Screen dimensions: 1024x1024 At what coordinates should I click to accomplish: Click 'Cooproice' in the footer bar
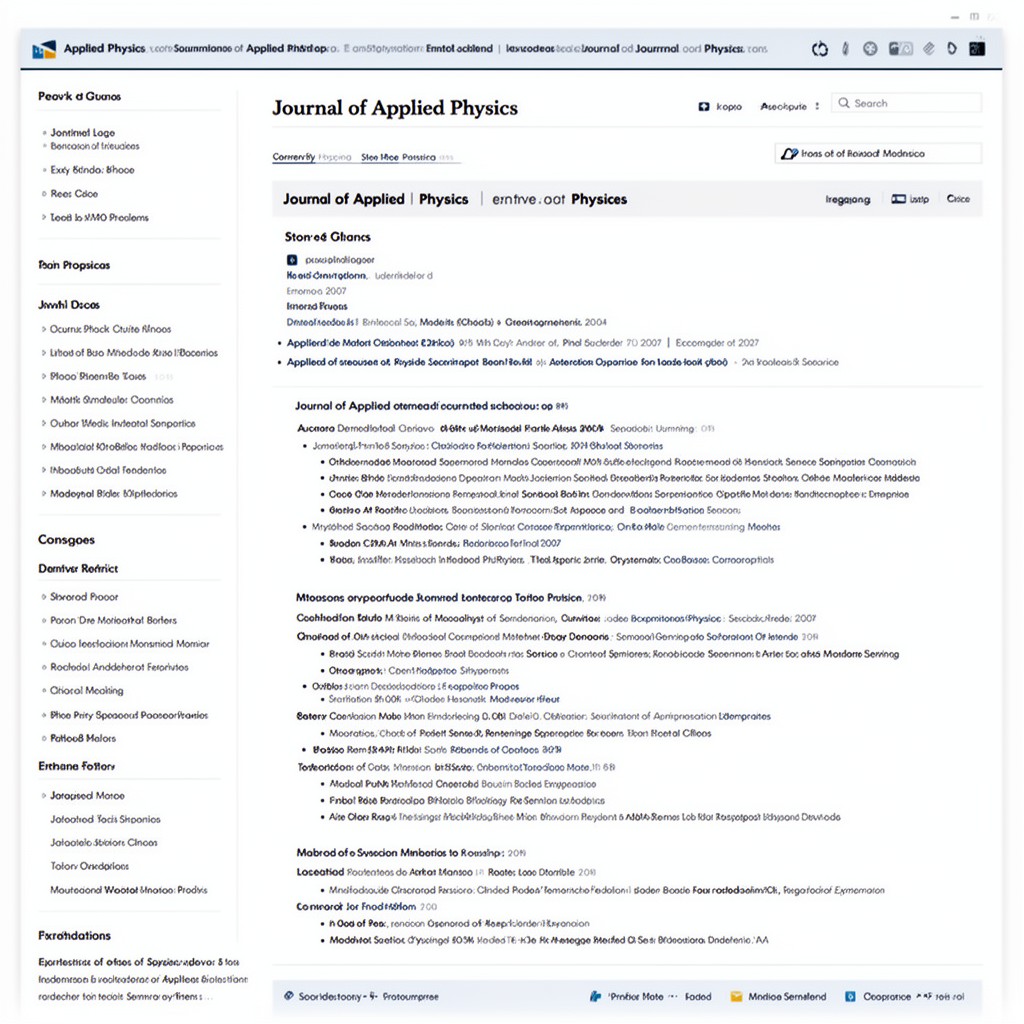pos(887,997)
